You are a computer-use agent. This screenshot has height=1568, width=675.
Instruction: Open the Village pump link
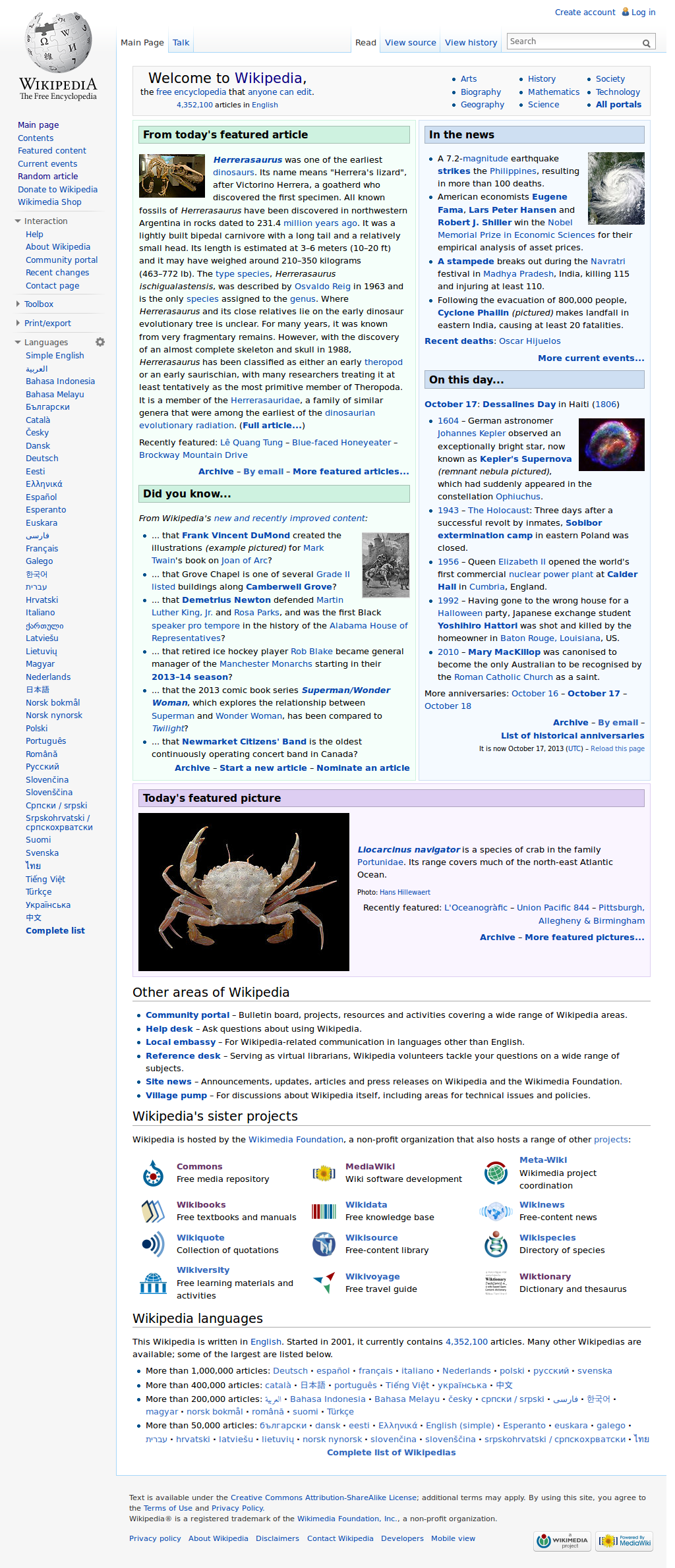click(x=177, y=1096)
